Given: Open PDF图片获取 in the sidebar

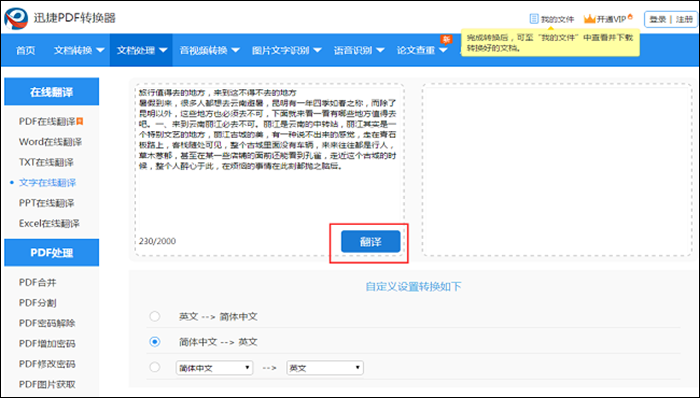Looking at the screenshot, I should [47, 384].
